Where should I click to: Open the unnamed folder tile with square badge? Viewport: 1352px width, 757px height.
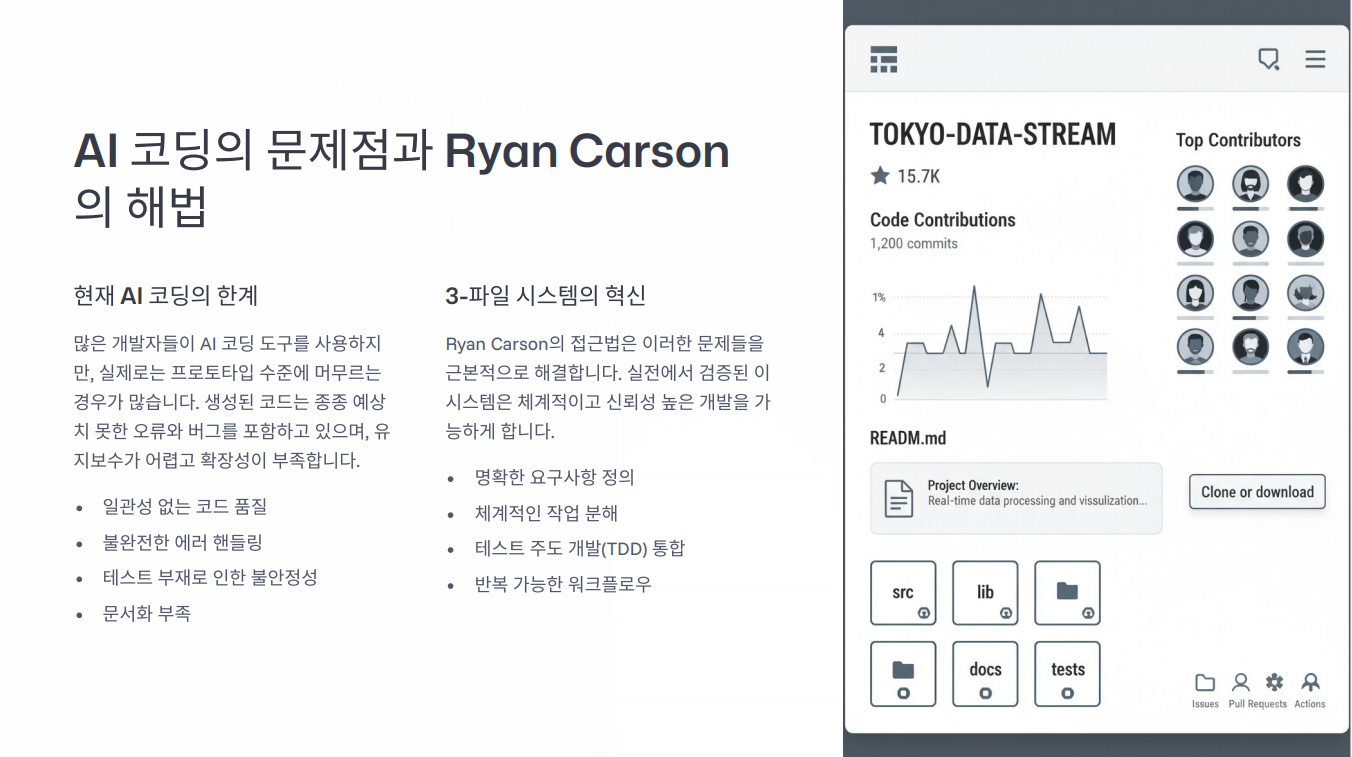pyautogui.click(x=903, y=674)
